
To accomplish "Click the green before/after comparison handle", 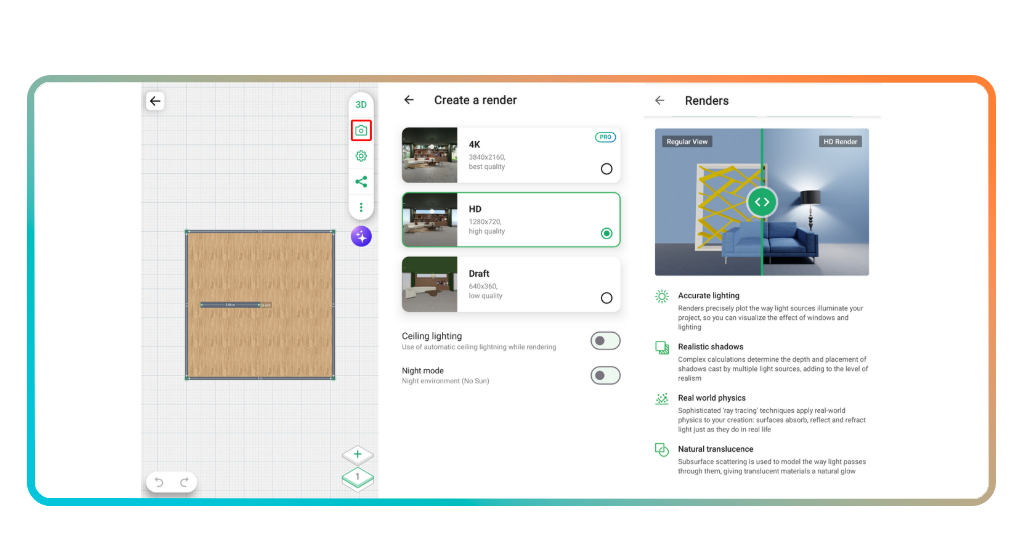I will pos(762,202).
